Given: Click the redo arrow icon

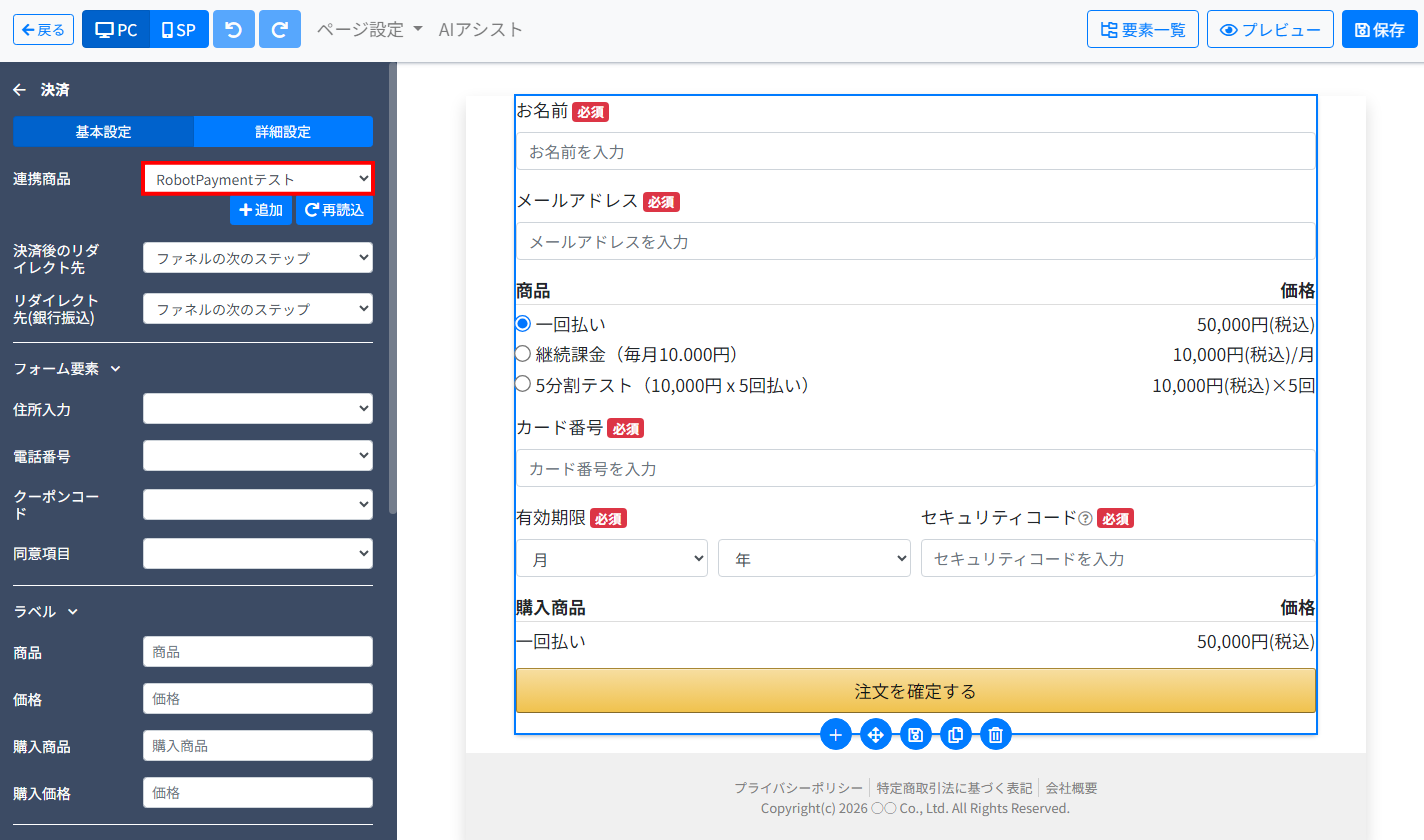Looking at the screenshot, I should [280, 29].
